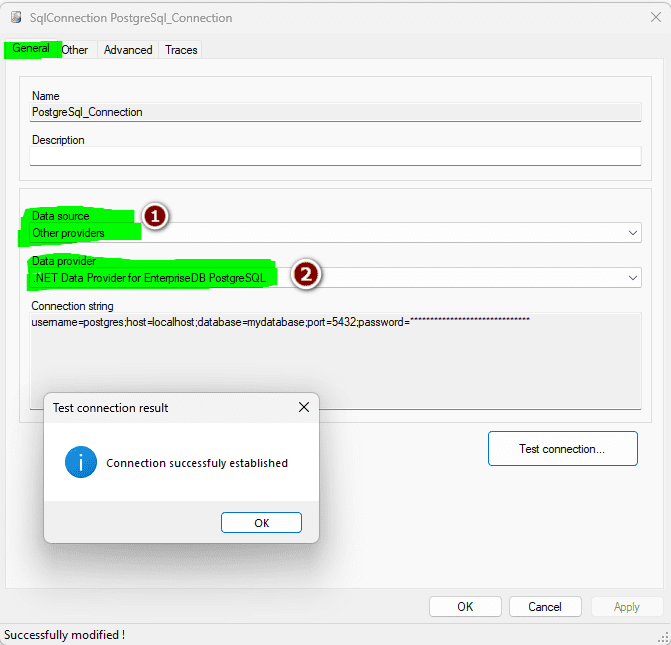Confirm the Test connection result with OK
The image size is (671, 645).
[261, 523]
